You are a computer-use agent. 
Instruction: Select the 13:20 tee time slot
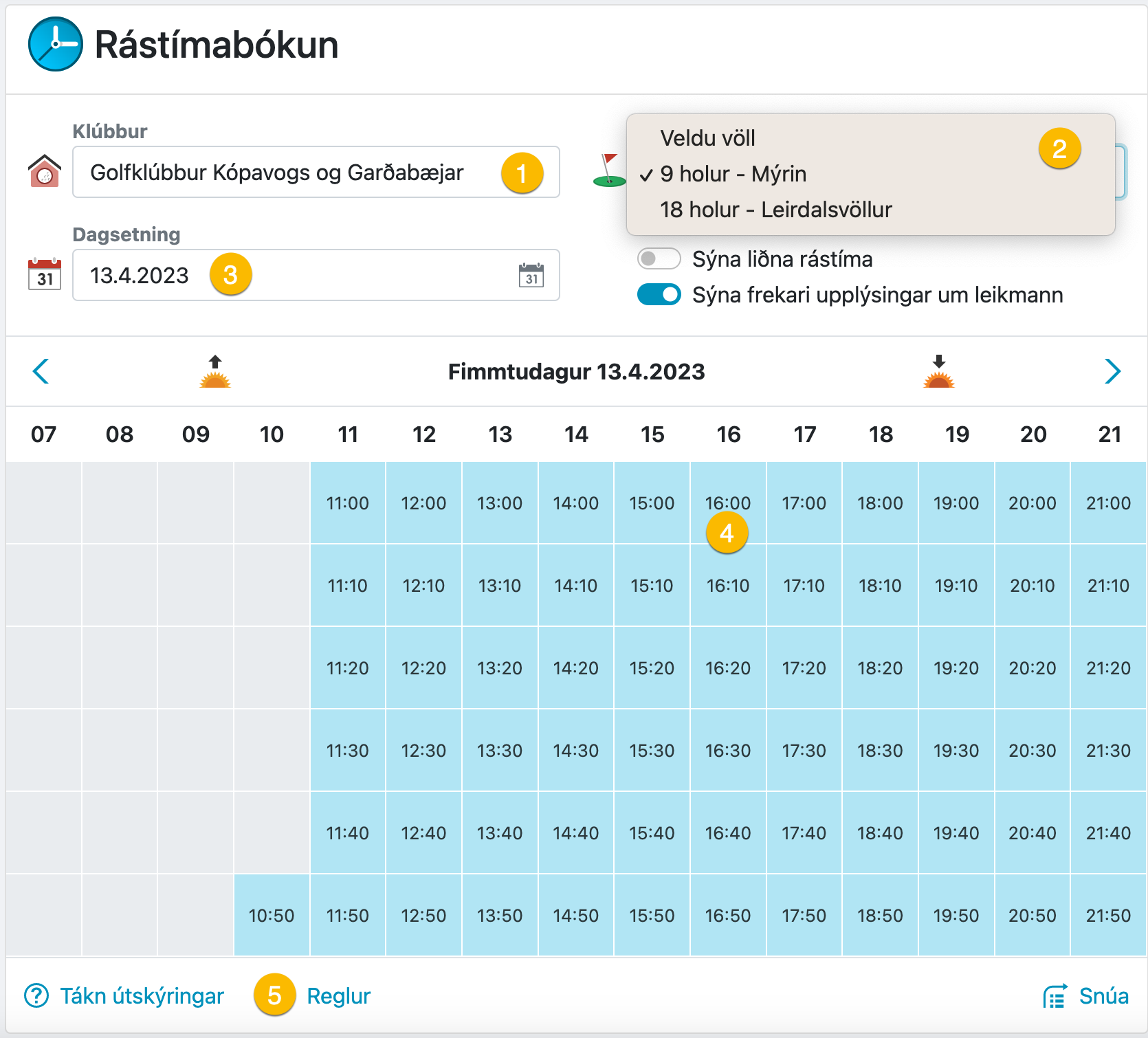(500, 668)
